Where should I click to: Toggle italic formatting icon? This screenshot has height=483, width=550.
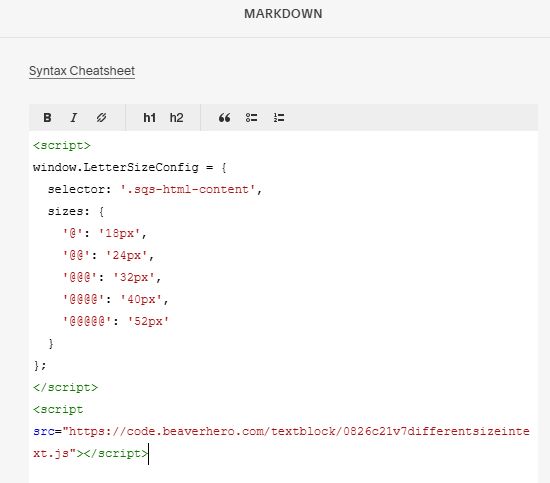(74, 118)
